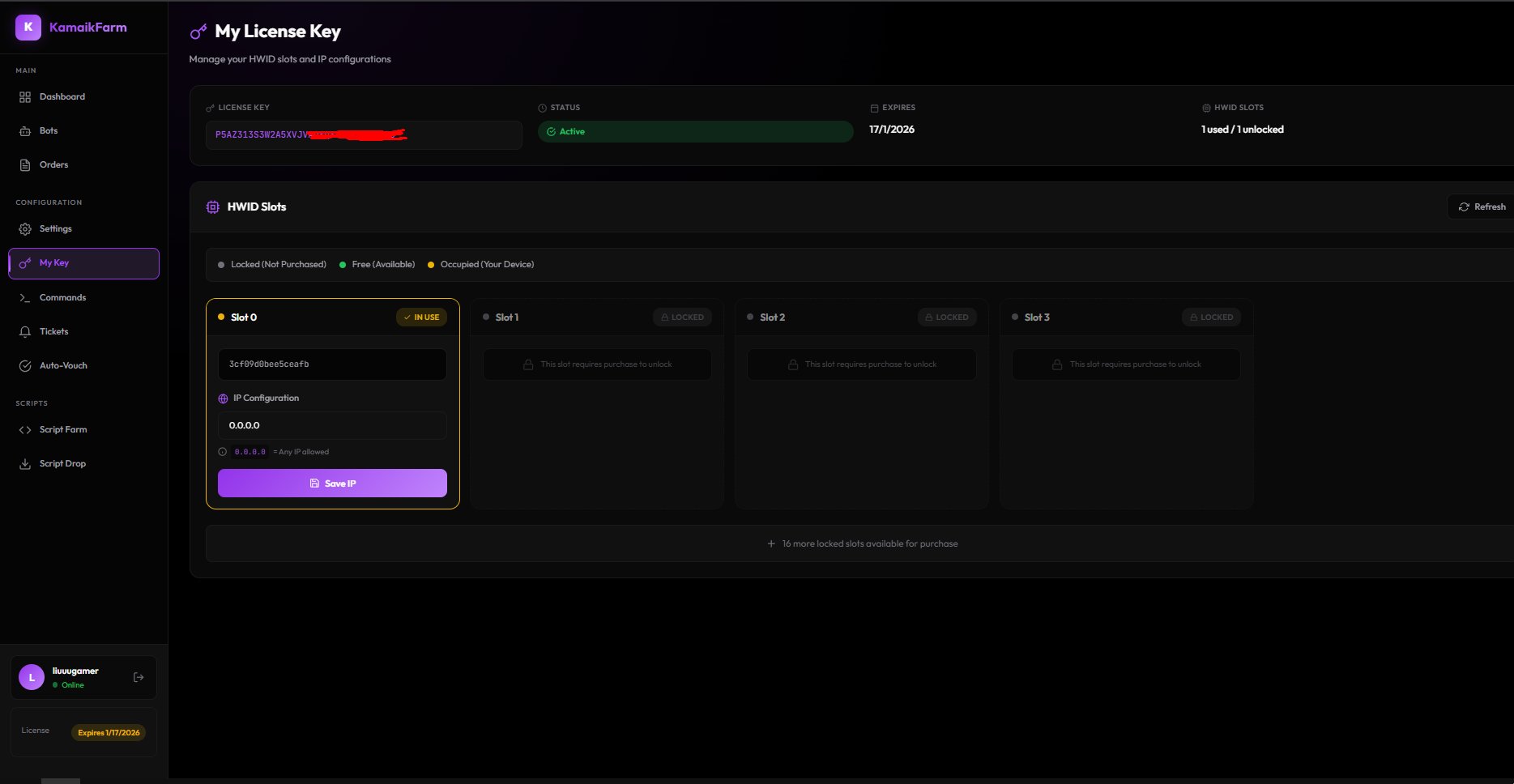The height and width of the screenshot is (784, 1514).
Task: Click the LOCKED badge on Slot 1
Action: [x=682, y=317]
